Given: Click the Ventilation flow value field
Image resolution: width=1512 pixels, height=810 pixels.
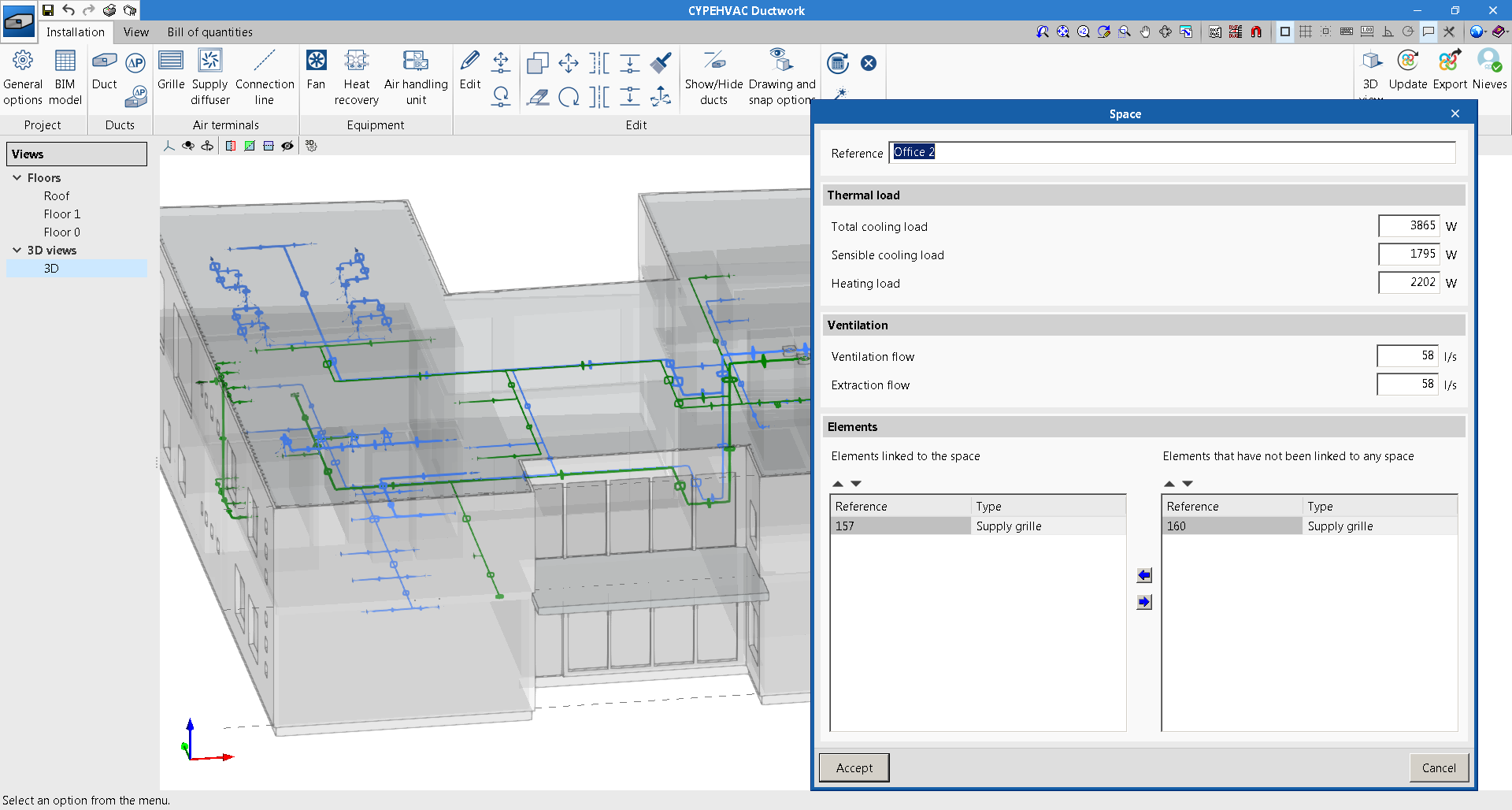Looking at the screenshot, I should point(1408,355).
